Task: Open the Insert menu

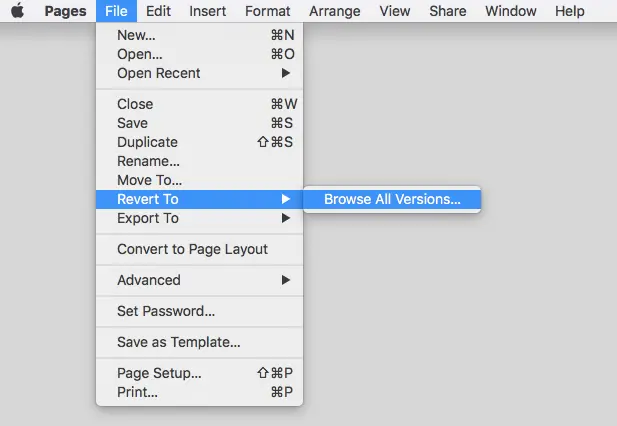Action: pos(207,11)
